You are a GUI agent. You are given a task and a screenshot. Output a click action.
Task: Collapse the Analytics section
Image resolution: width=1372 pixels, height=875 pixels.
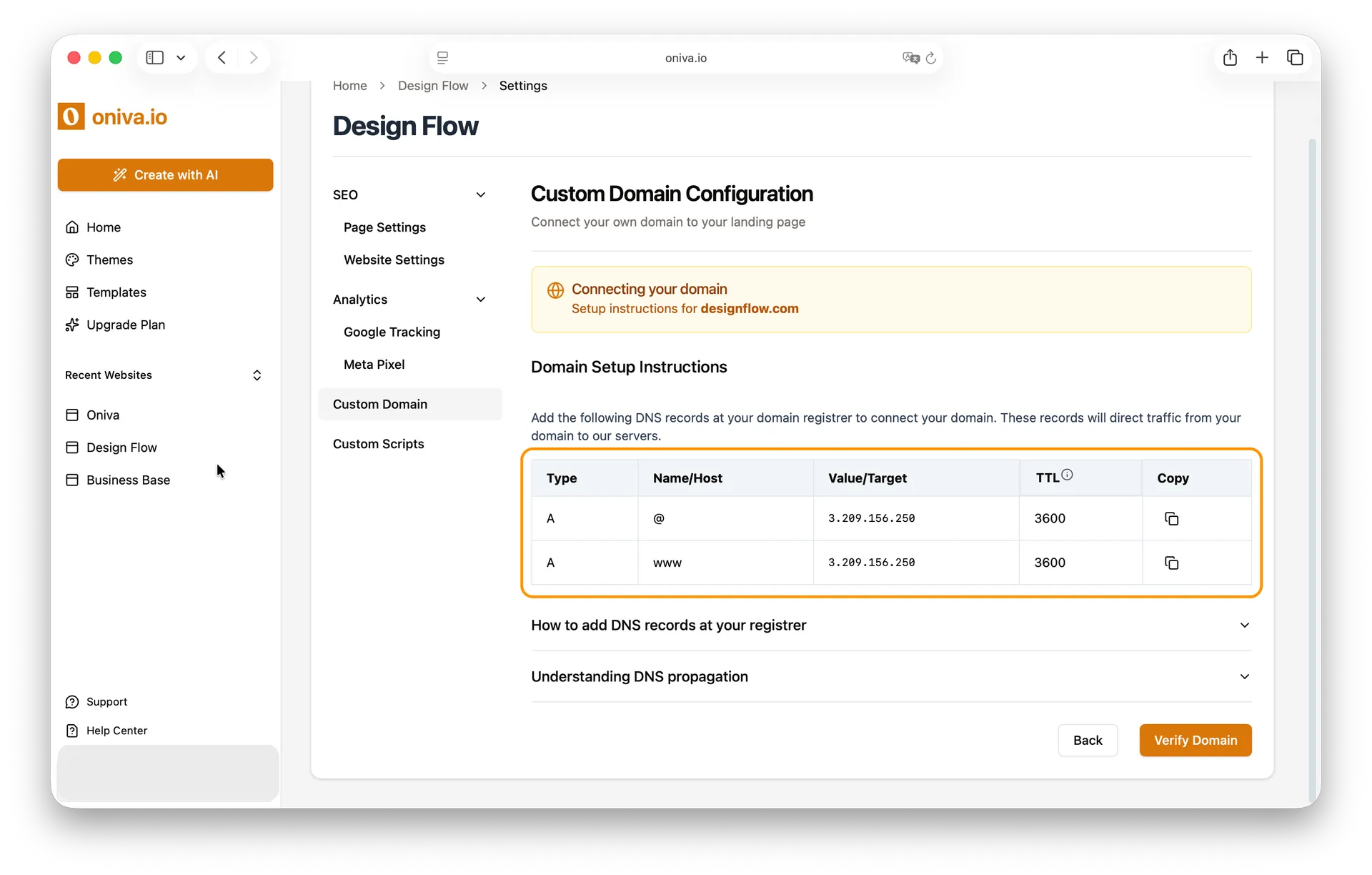click(480, 300)
